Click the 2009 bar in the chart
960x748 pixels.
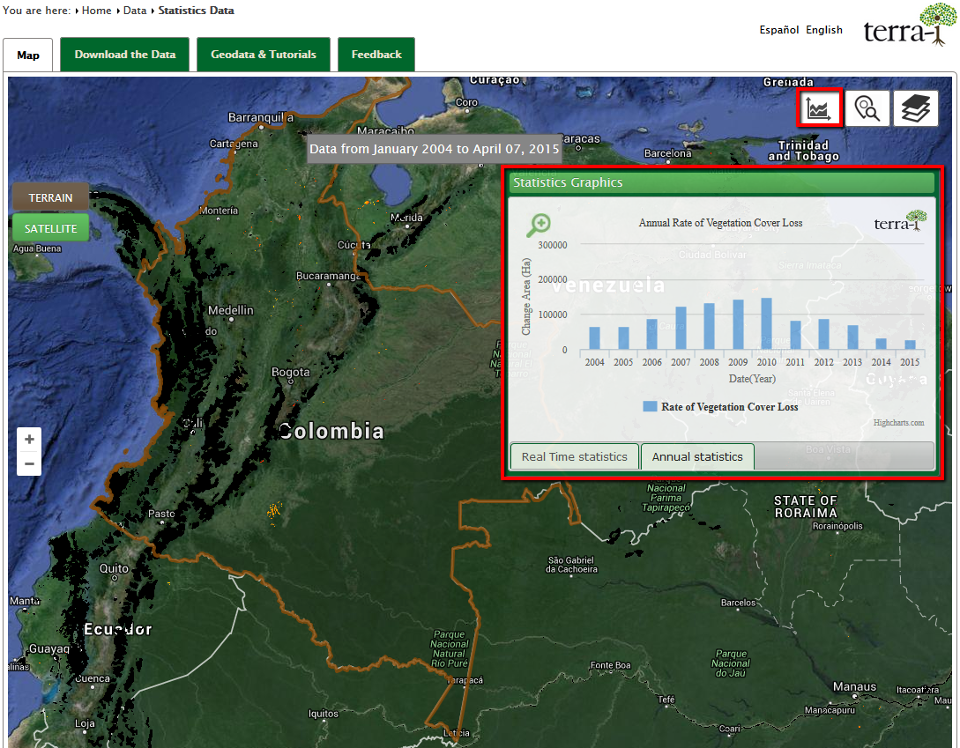pos(738,325)
